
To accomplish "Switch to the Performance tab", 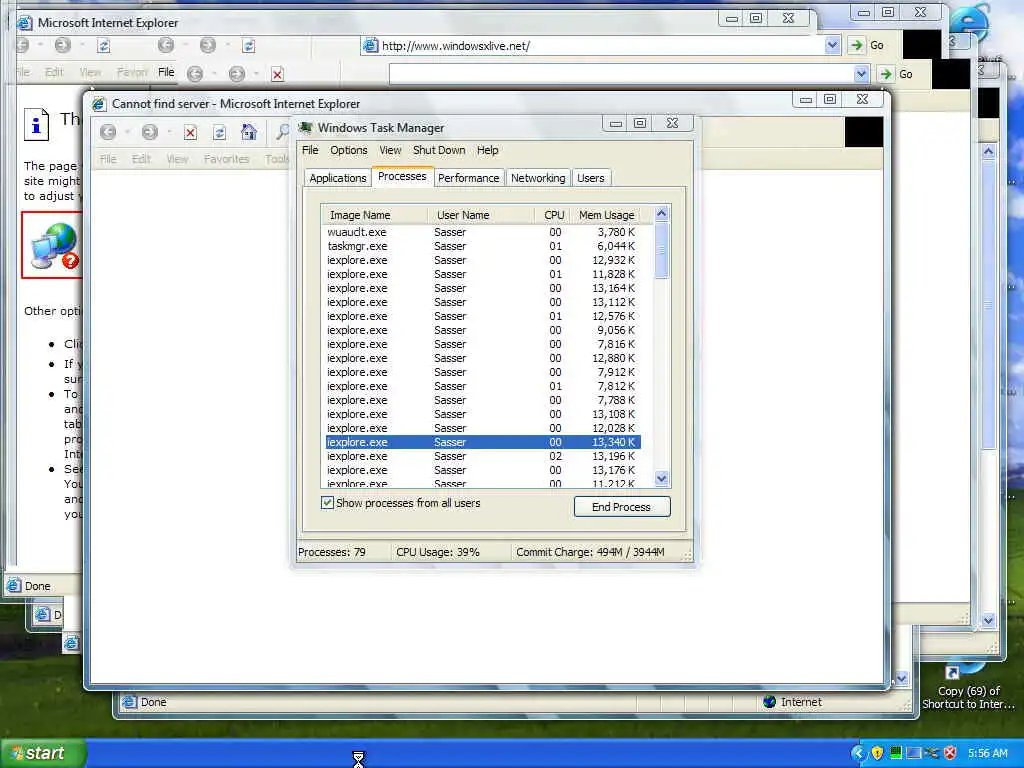I will [x=468, y=178].
